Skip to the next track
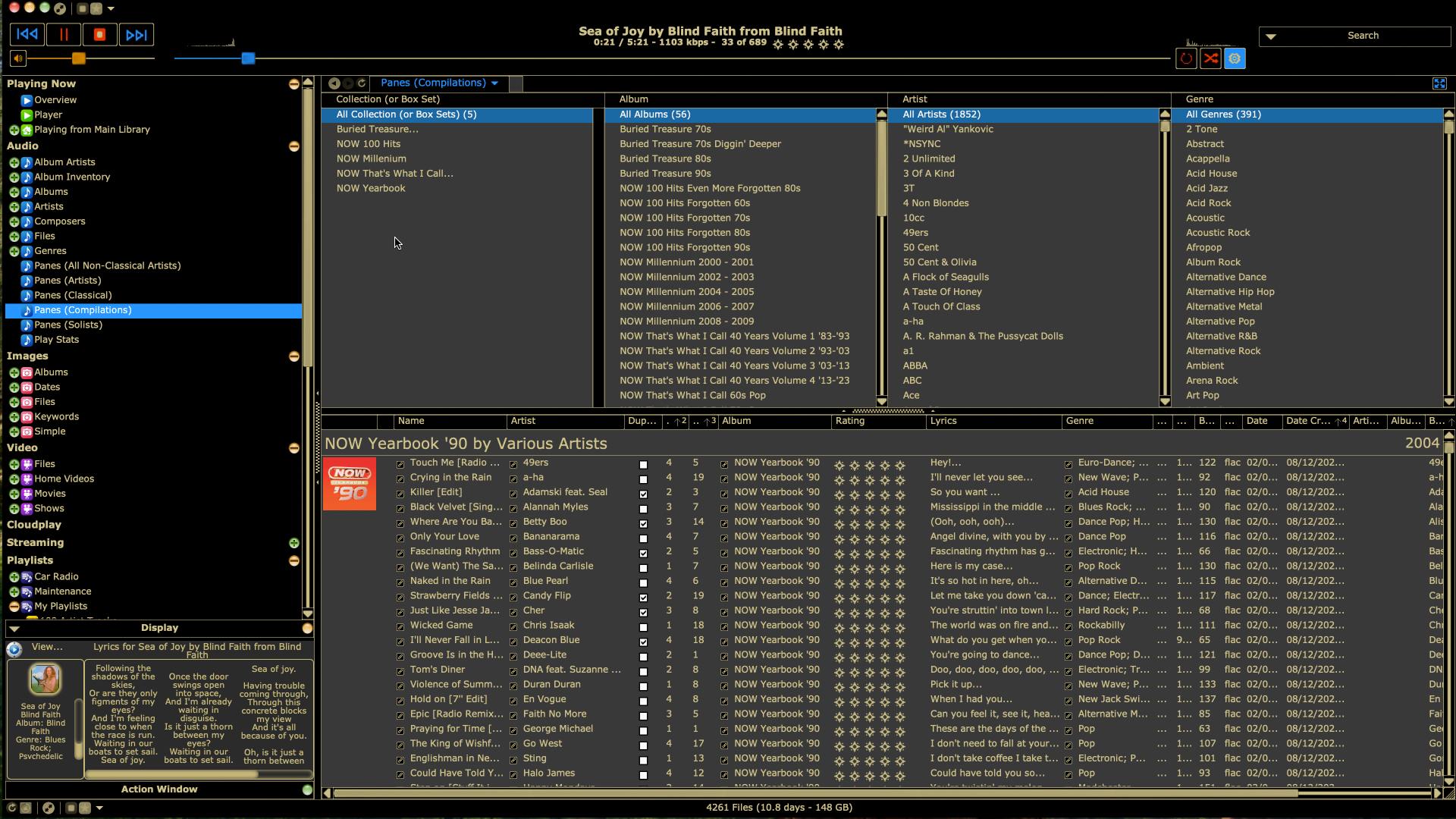 pyautogui.click(x=136, y=34)
